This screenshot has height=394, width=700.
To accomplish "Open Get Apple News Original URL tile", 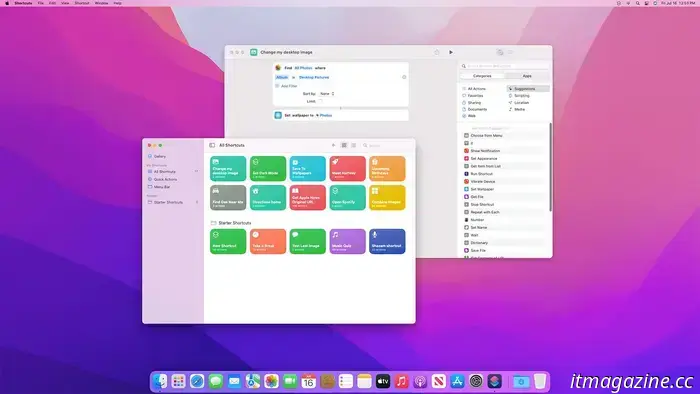I will click(x=308, y=198).
